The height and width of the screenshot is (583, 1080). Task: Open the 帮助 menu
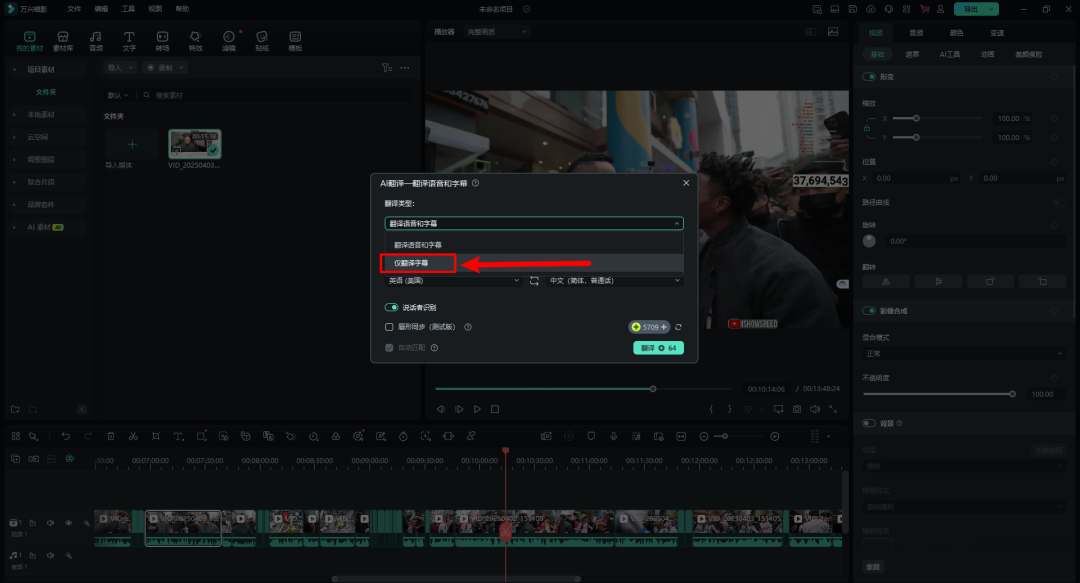182,9
